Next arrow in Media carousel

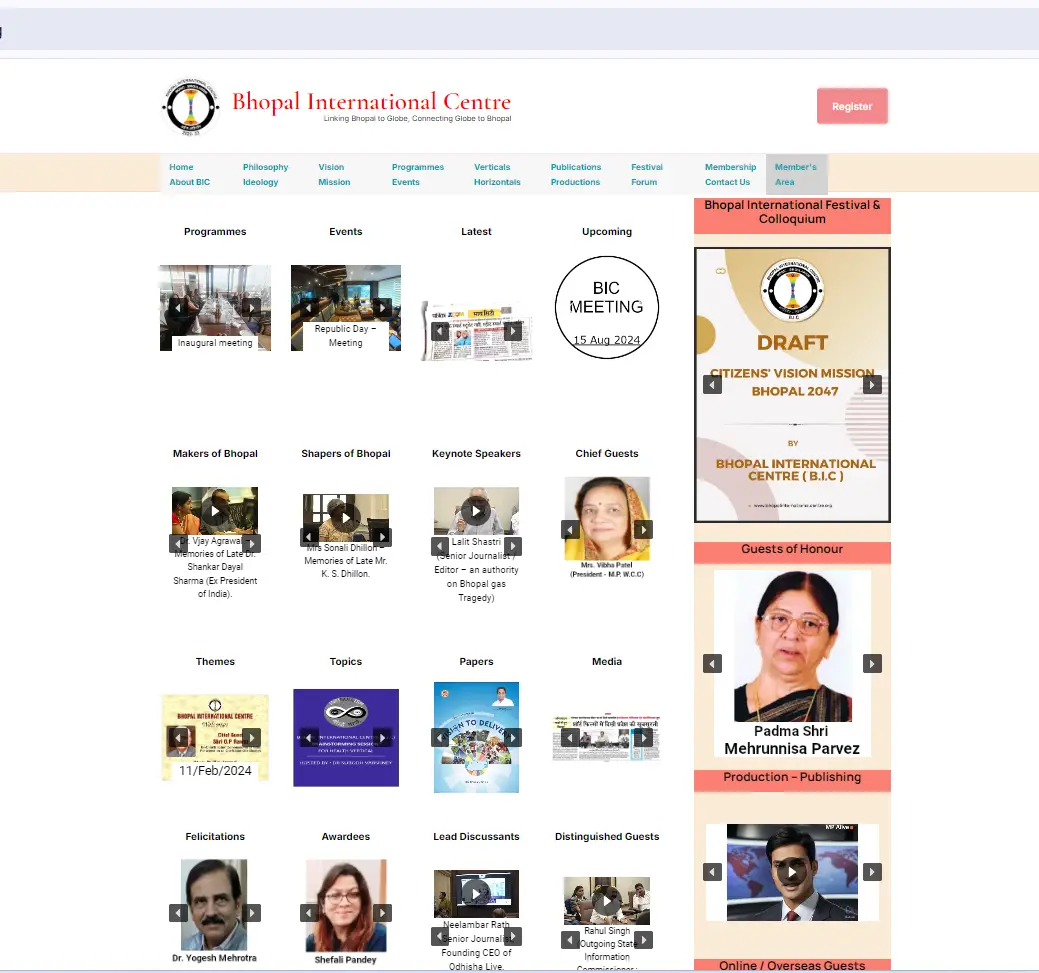(643, 737)
